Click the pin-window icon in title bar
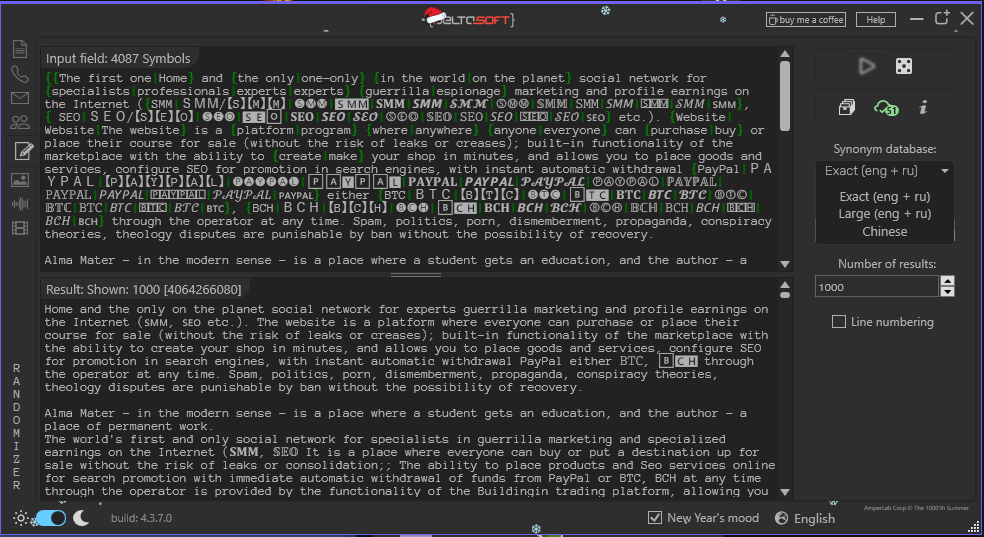This screenshot has width=984, height=537. coord(942,18)
